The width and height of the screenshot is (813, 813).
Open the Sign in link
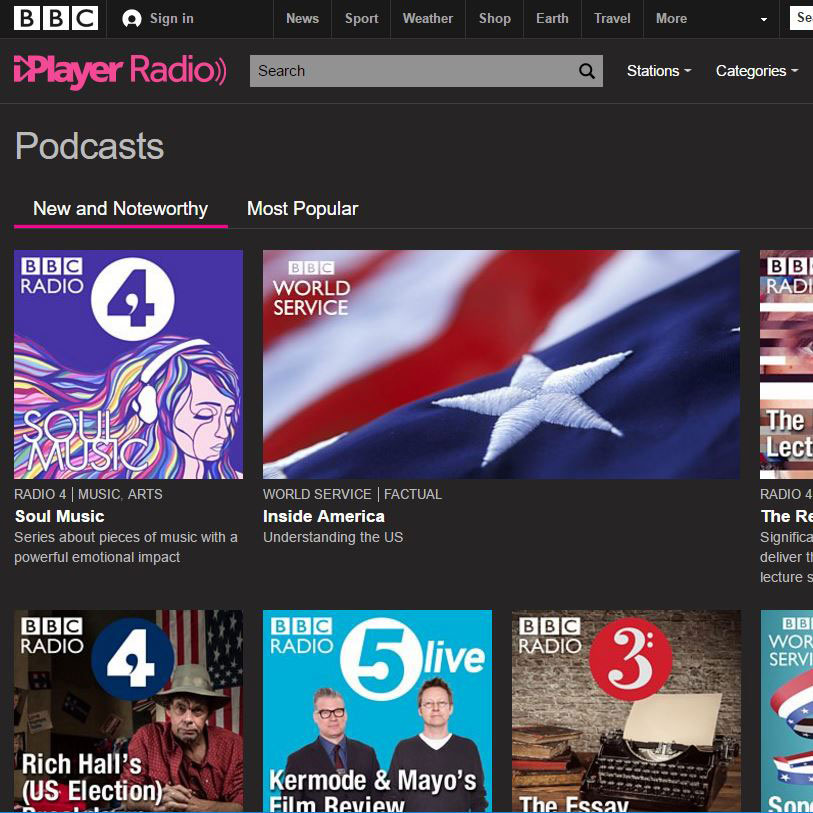pos(171,19)
